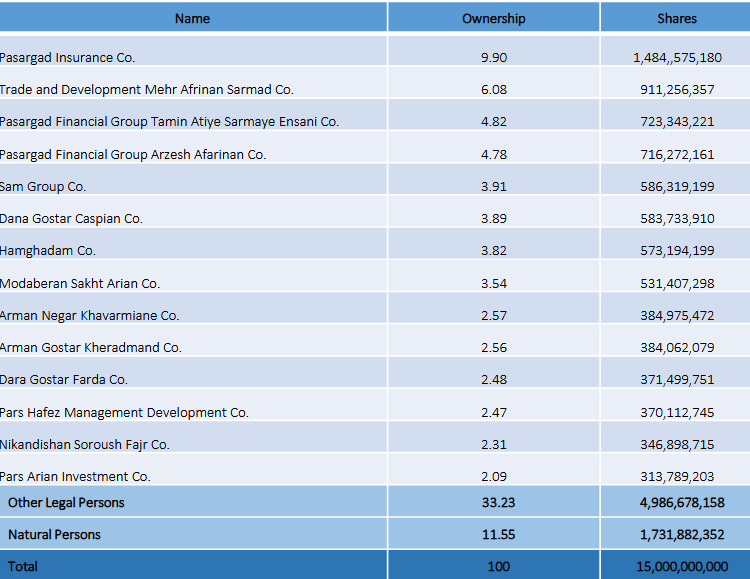
Task: Select the Pasargad Insurance Co. cell
Action: point(68,58)
